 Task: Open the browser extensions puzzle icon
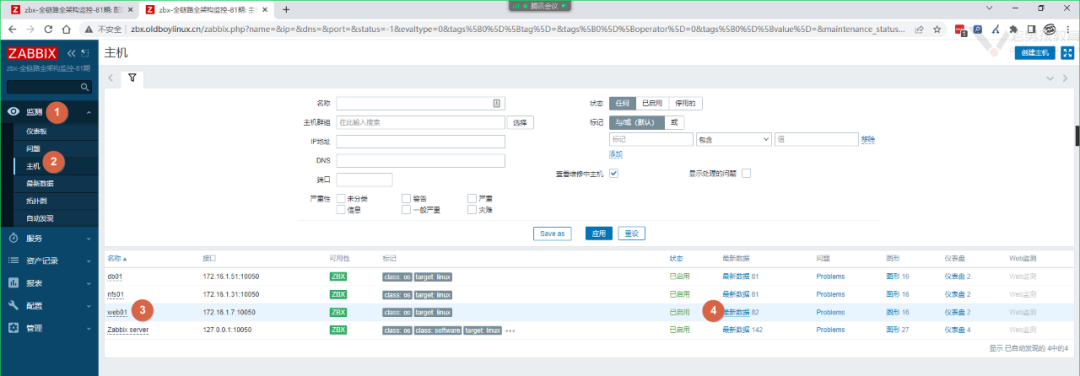1013,30
